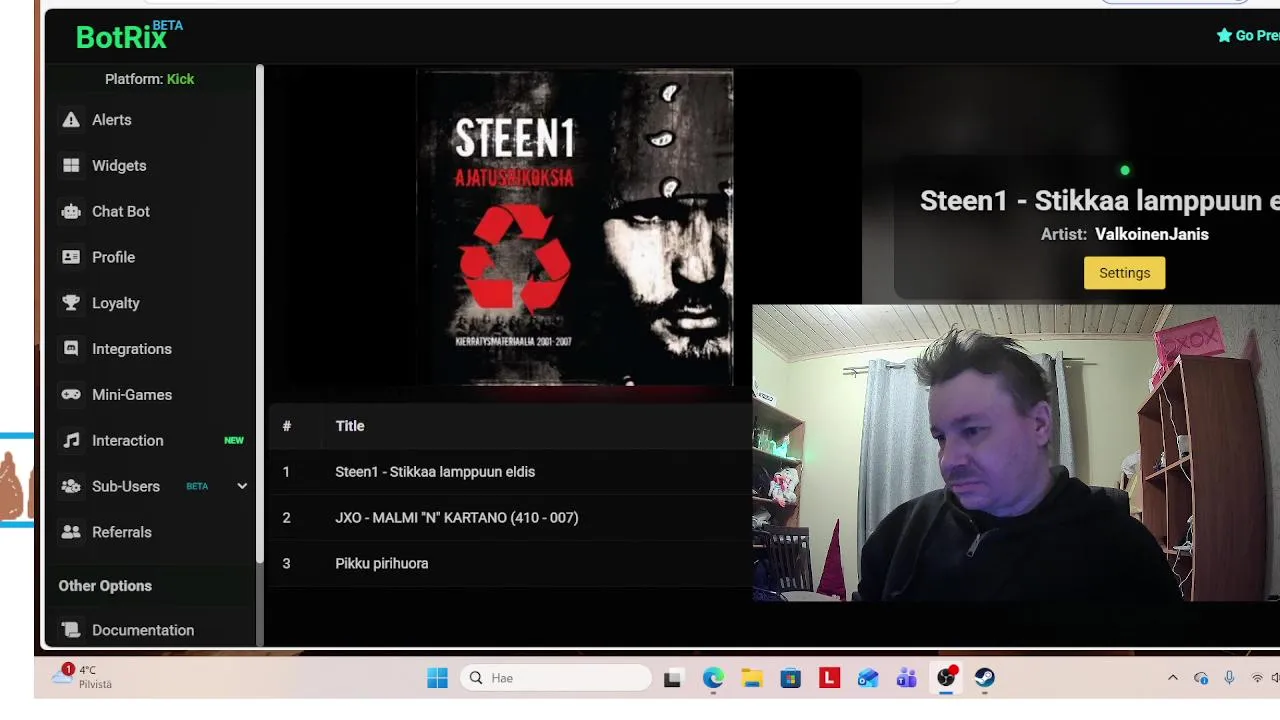
Task: Click the Steen1 album cover image
Action: coord(575,227)
